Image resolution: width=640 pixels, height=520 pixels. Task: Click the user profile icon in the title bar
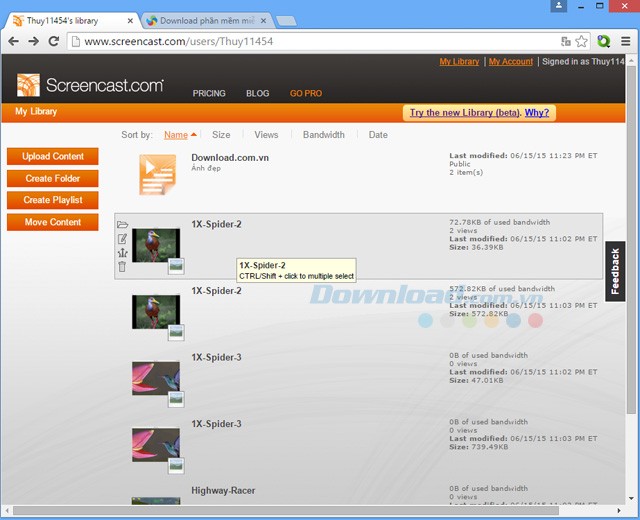tap(558, 6)
